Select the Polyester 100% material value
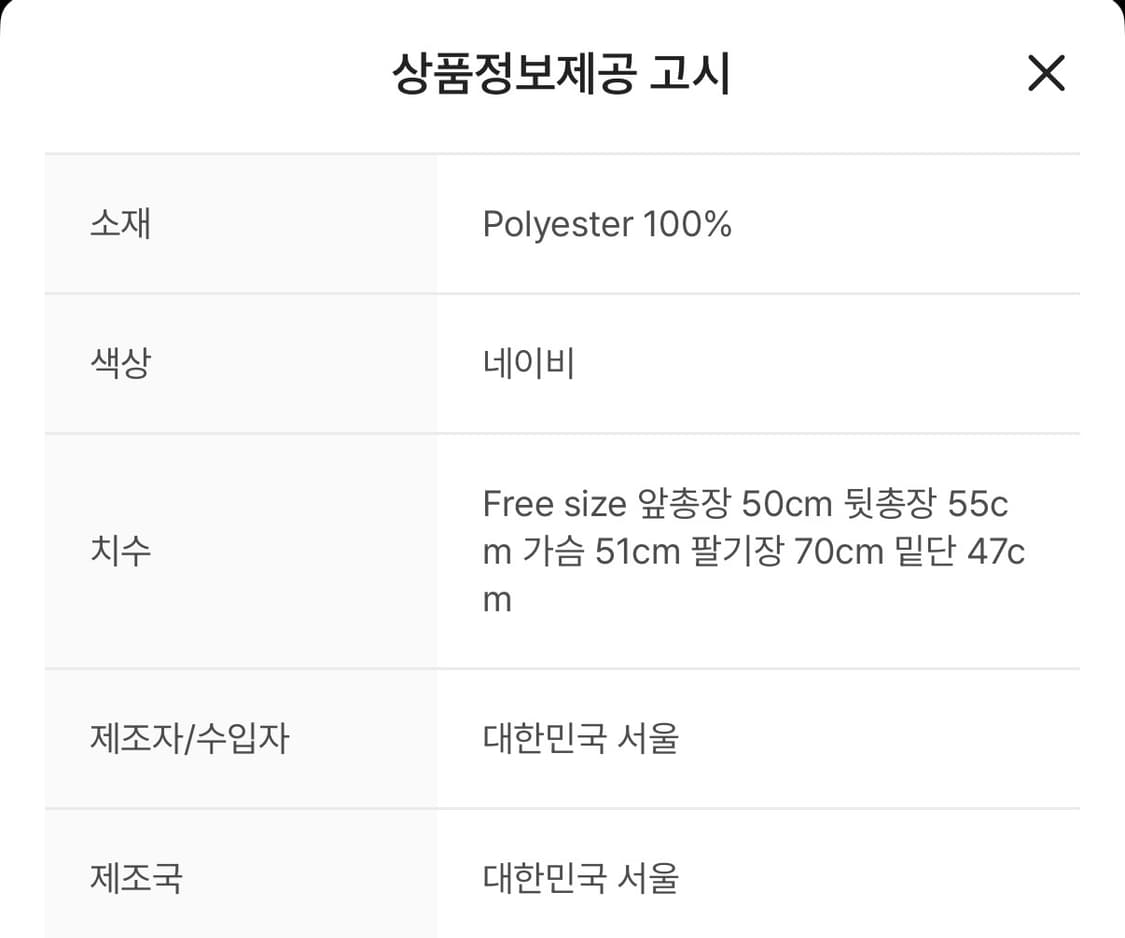Screen dimensions: 1125x938 pyautogui.click(x=608, y=224)
